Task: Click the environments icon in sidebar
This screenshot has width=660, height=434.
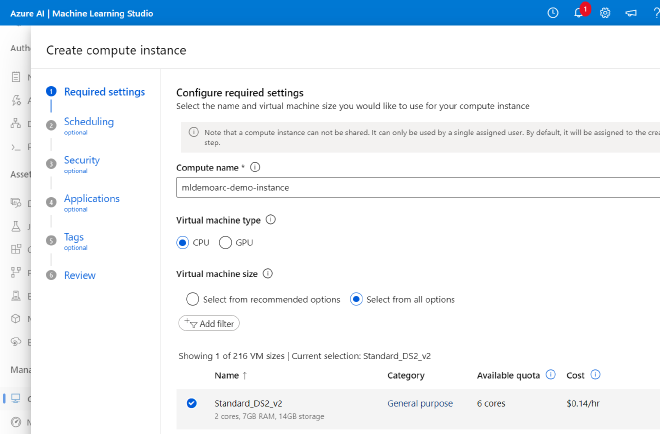Action: click(16, 296)
